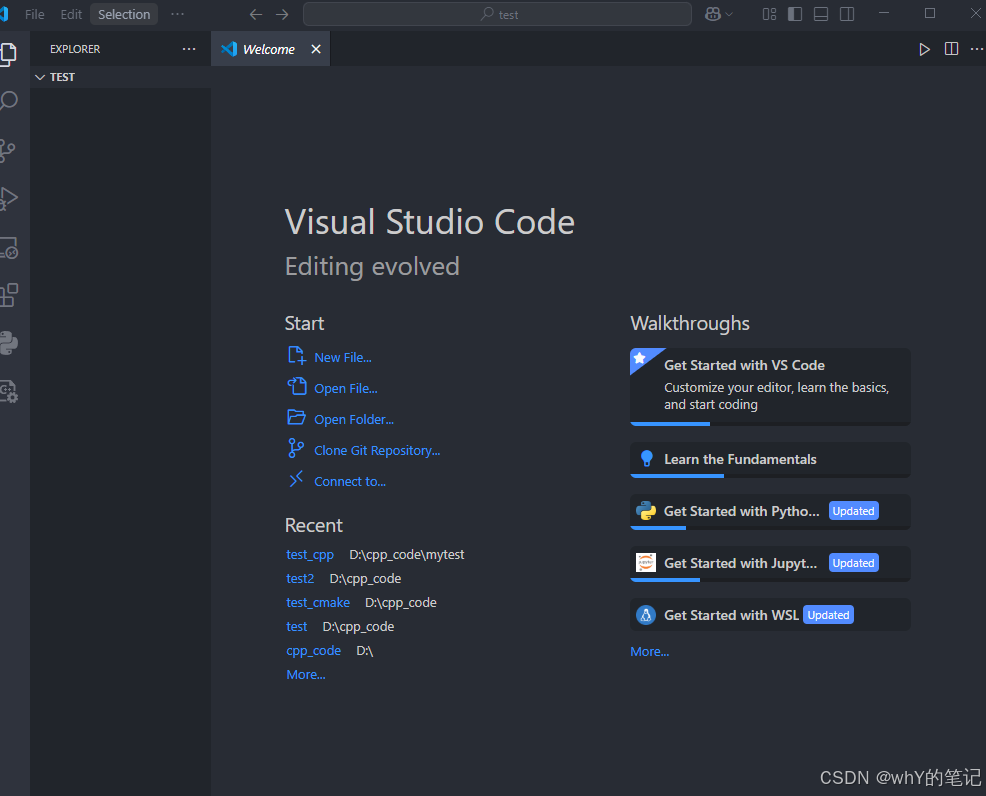Open recent folder test in D:\cpp_code
Viewport: 986px width, 796px height.
click(x=297, y=626)
